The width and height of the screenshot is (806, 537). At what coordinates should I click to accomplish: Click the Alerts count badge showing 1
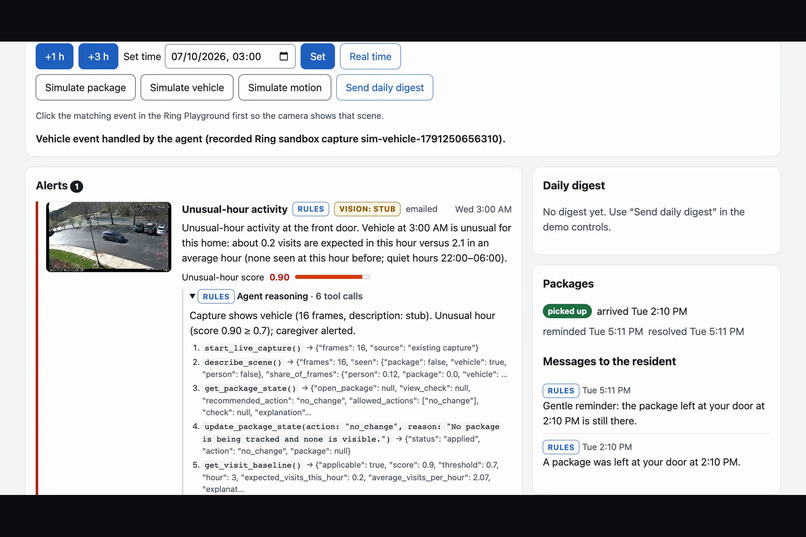pyautogui.click(x=77, y=187)
